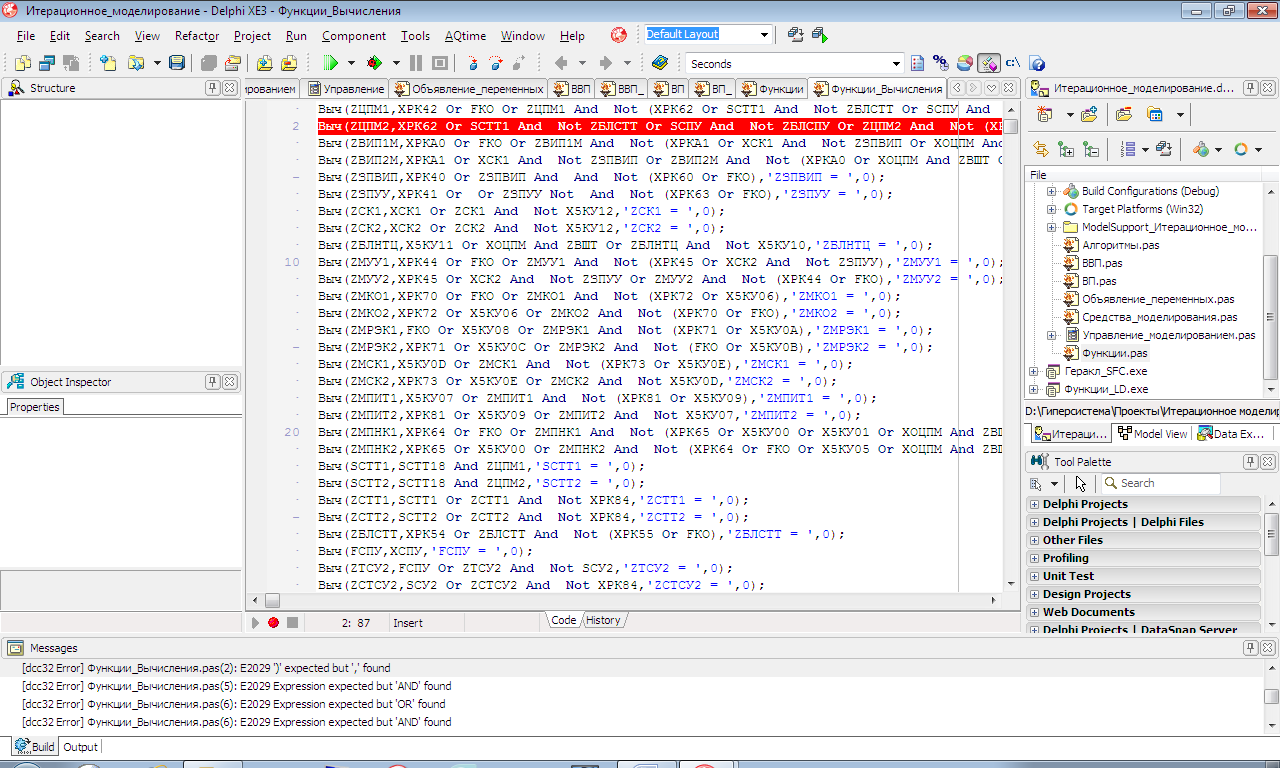Click the Run Without Debugging bug icon
This screenshot has width=1280, height=768.
(x=374, y=63)
